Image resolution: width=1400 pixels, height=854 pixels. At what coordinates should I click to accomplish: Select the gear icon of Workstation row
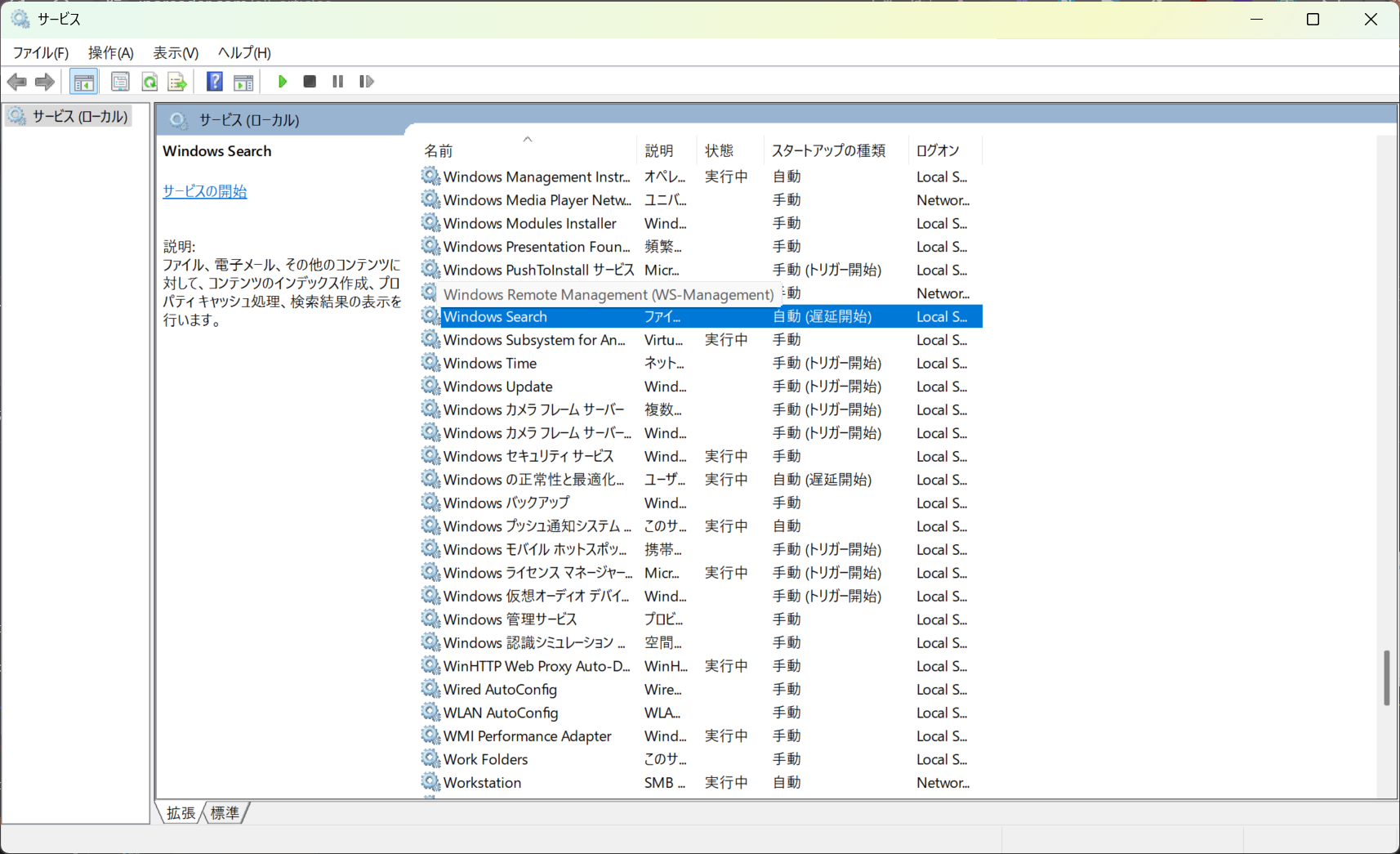click(430, 782)
